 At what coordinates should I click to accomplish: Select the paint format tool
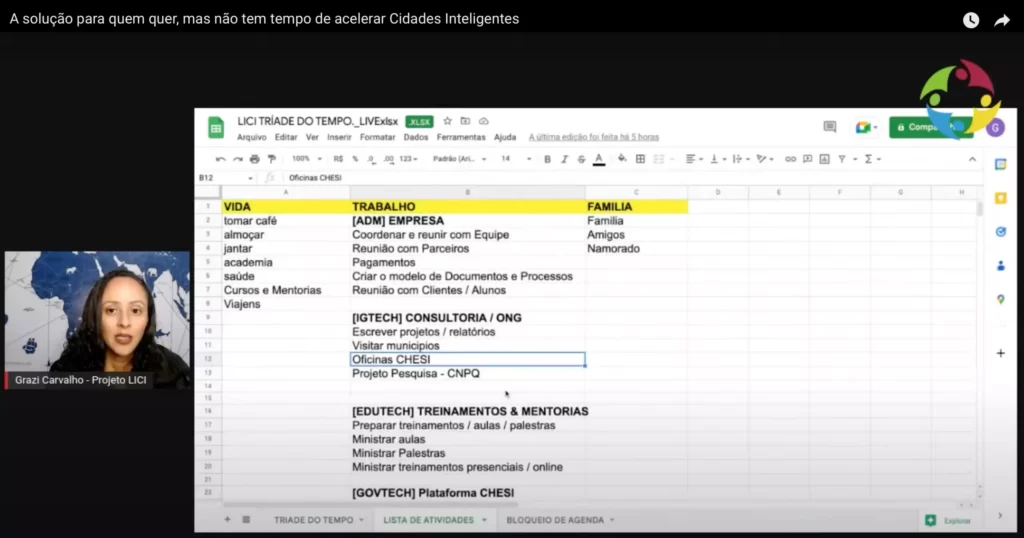(x=271, y=159)
